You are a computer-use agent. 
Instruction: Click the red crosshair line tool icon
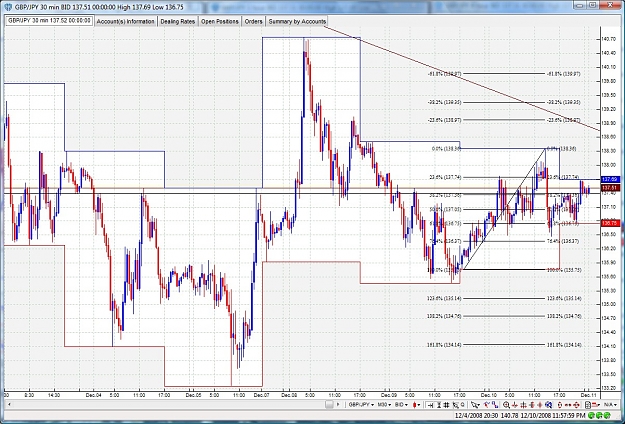click(515, 405)
